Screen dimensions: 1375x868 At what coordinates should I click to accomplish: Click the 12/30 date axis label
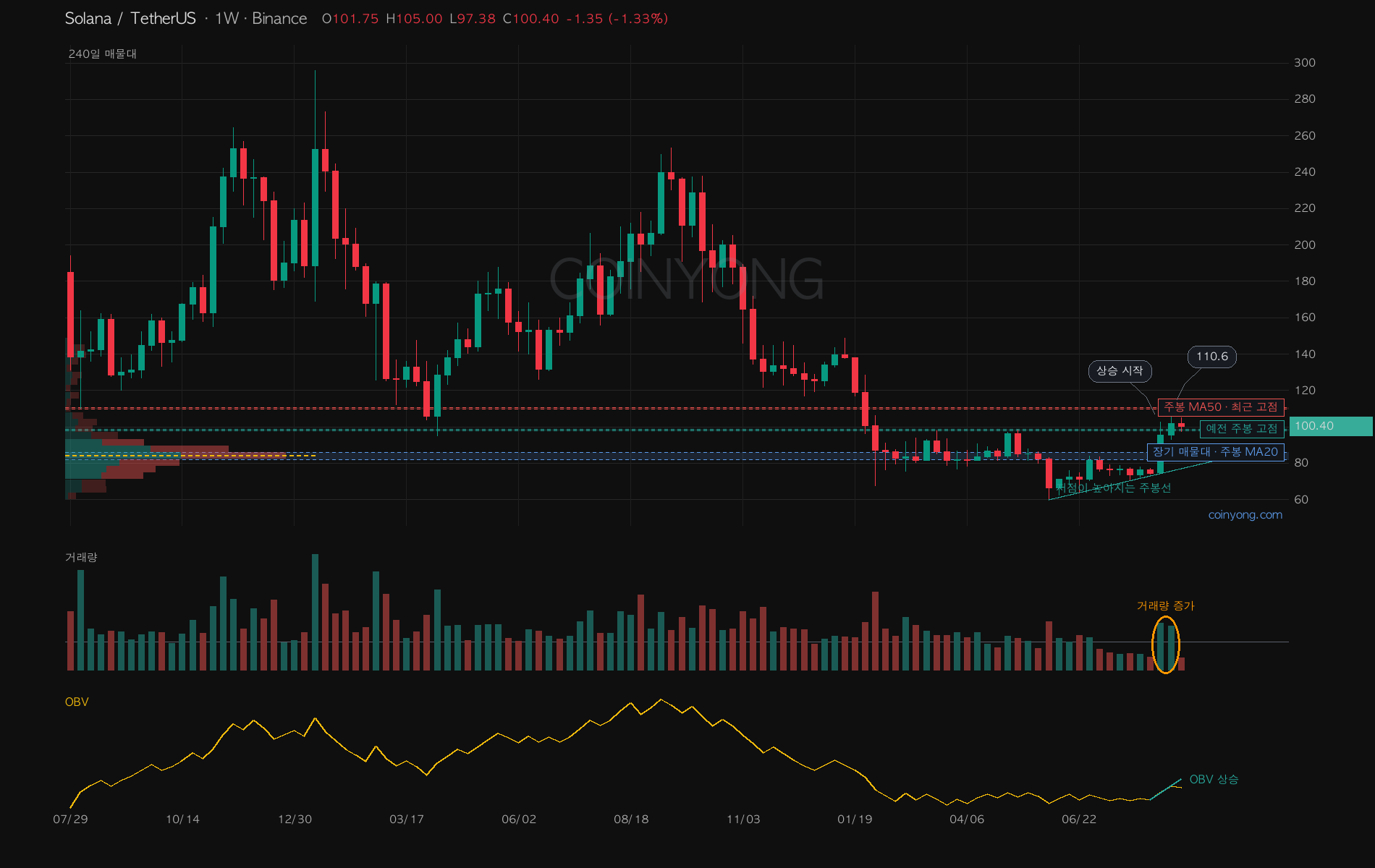pyautogui.click(x=295, y=820)
